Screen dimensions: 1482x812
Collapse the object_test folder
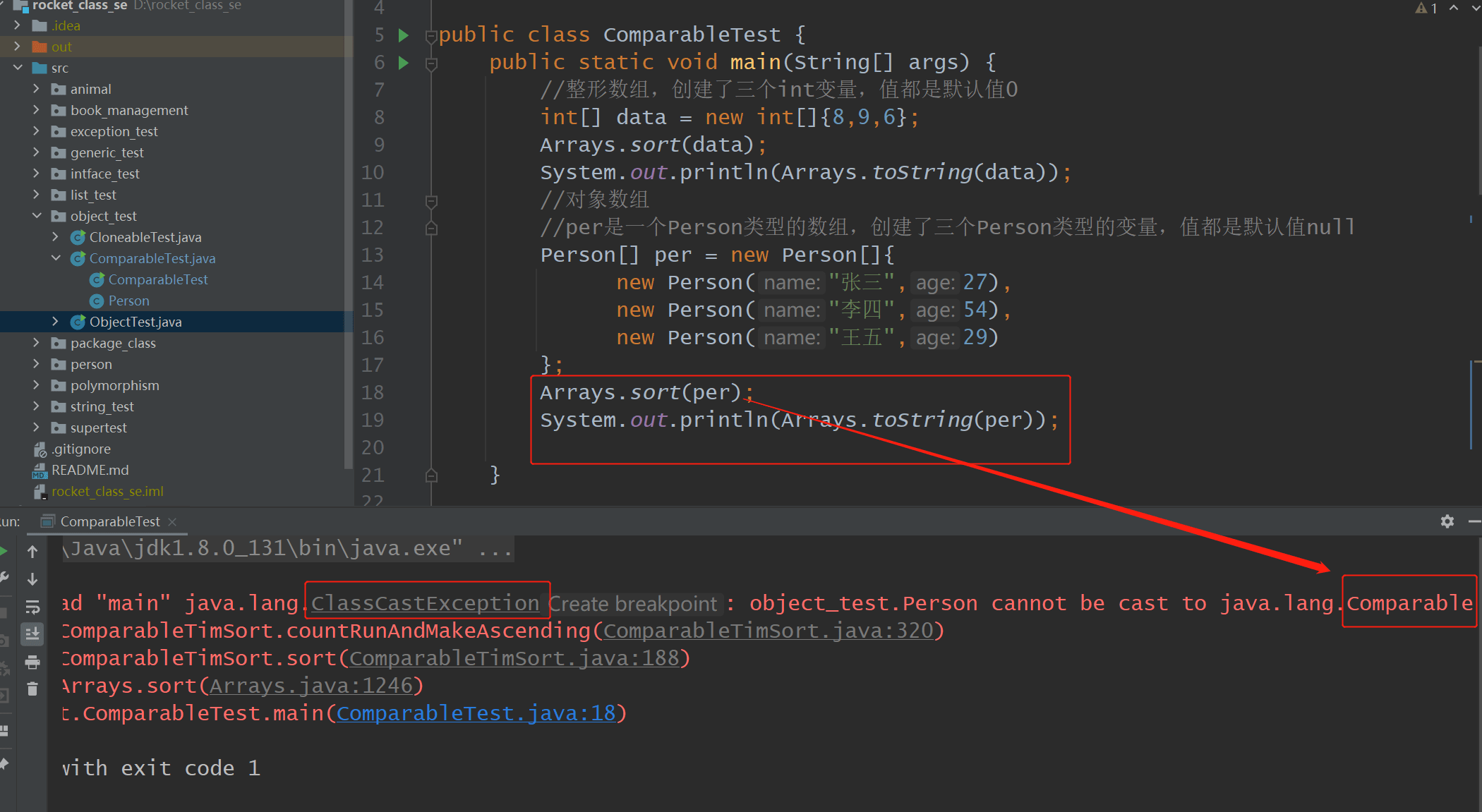[x=37, y=216]
